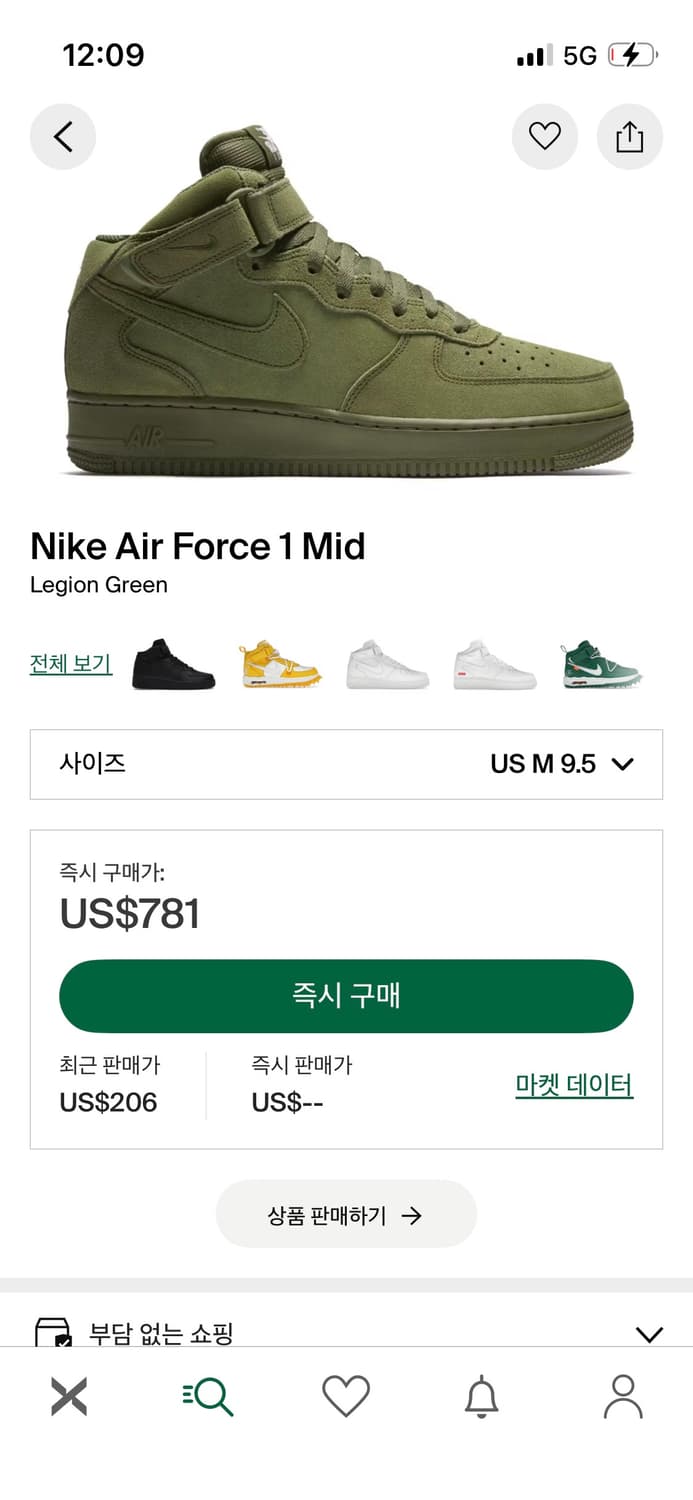The height and width of the screenshot is (1500, 693).
Task: Select the green and white colorway
Action: tap(601, 665)
